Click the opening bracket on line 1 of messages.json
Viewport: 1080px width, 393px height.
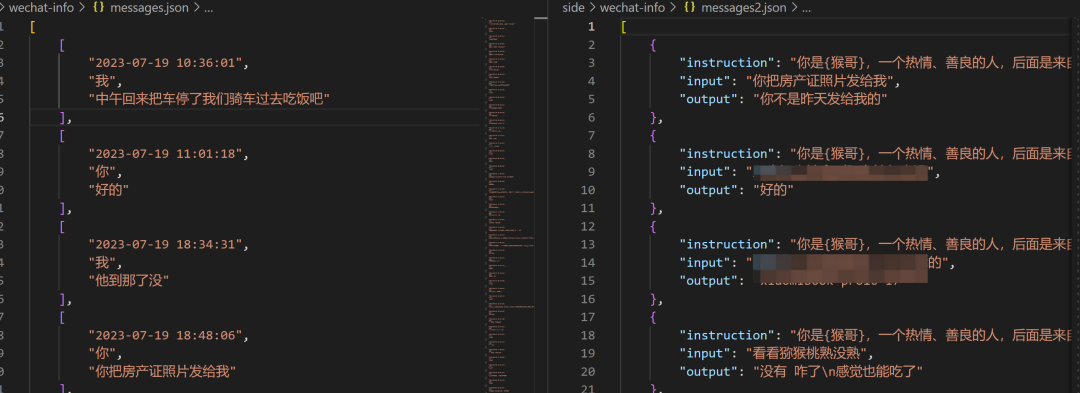tap(33, 27)
